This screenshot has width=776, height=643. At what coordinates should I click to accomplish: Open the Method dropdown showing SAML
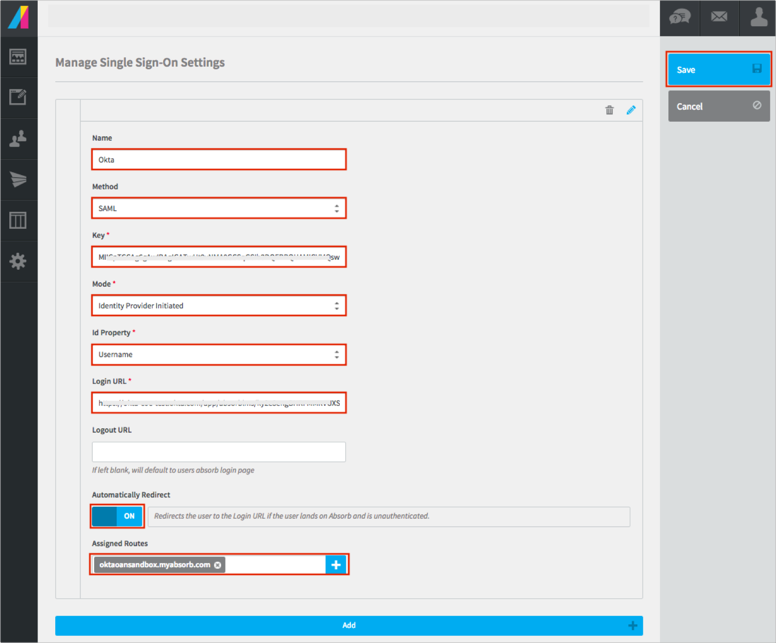[x=218, y=208]
